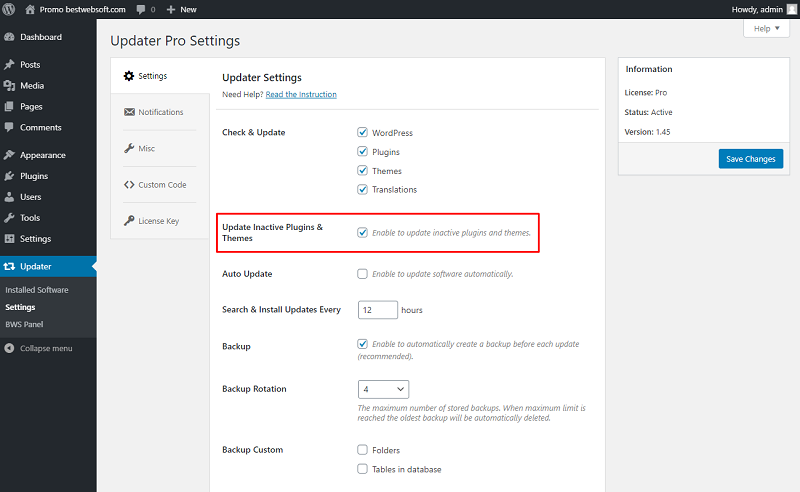Uncheck the WordPress checkbox
Image resolution: width=800 pixels, height=492 pixels.
[362, 132]
